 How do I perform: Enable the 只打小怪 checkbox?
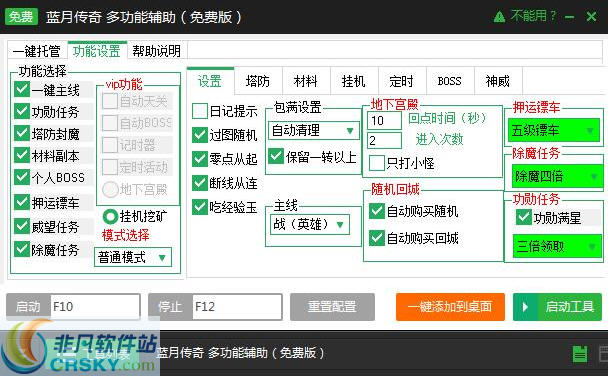tap(377, 163)
